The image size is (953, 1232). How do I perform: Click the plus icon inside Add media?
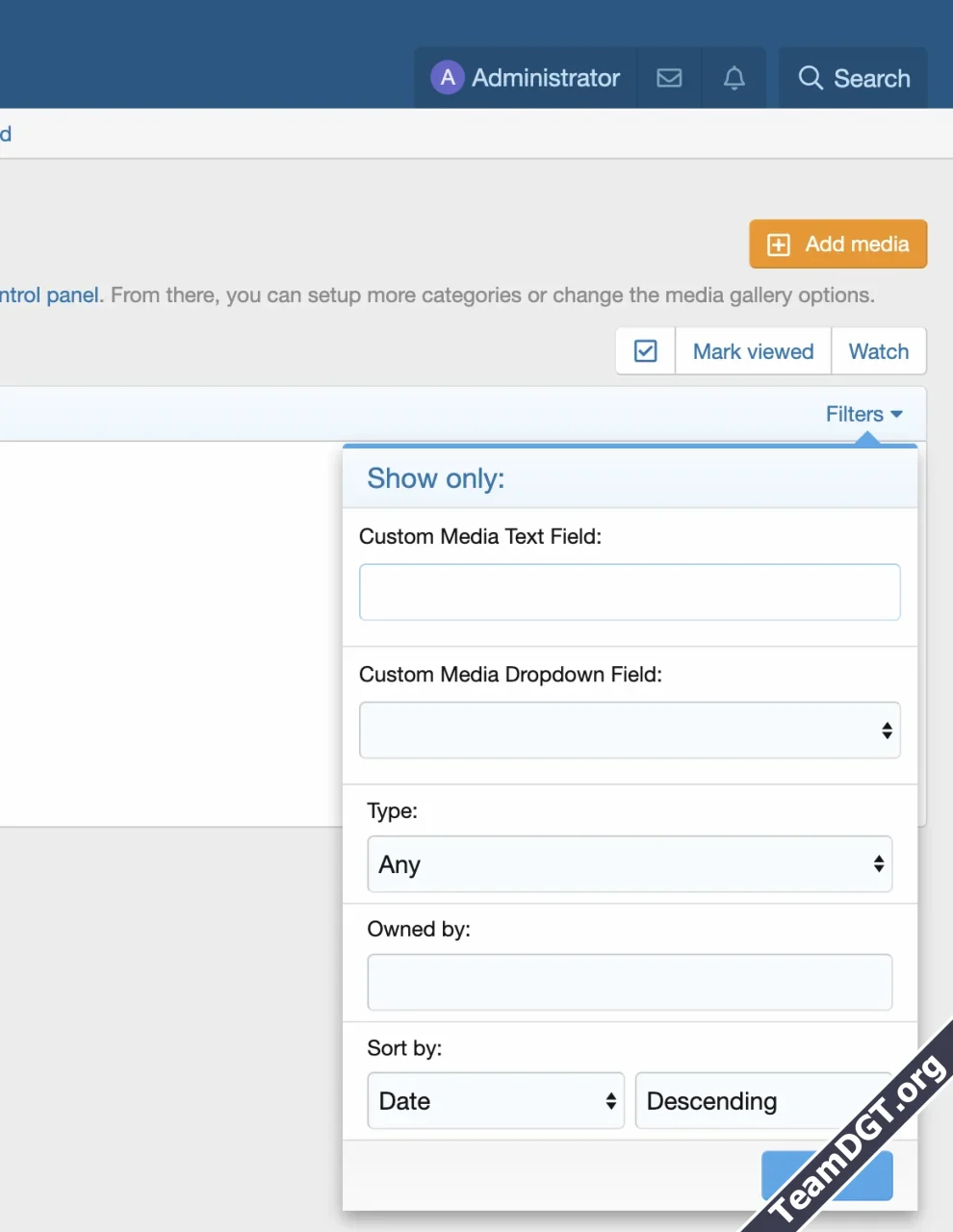pos(778,244)
